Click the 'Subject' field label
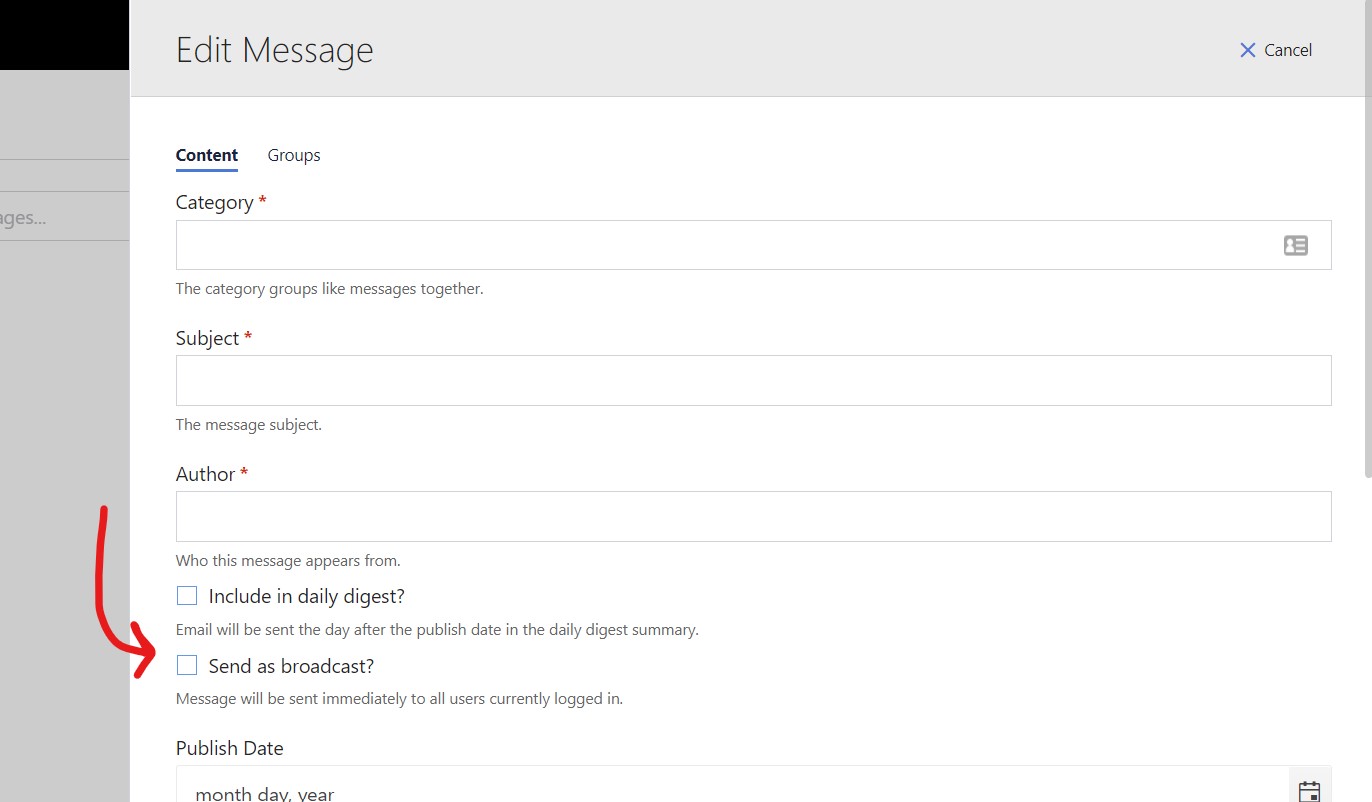 pos(207,338)
